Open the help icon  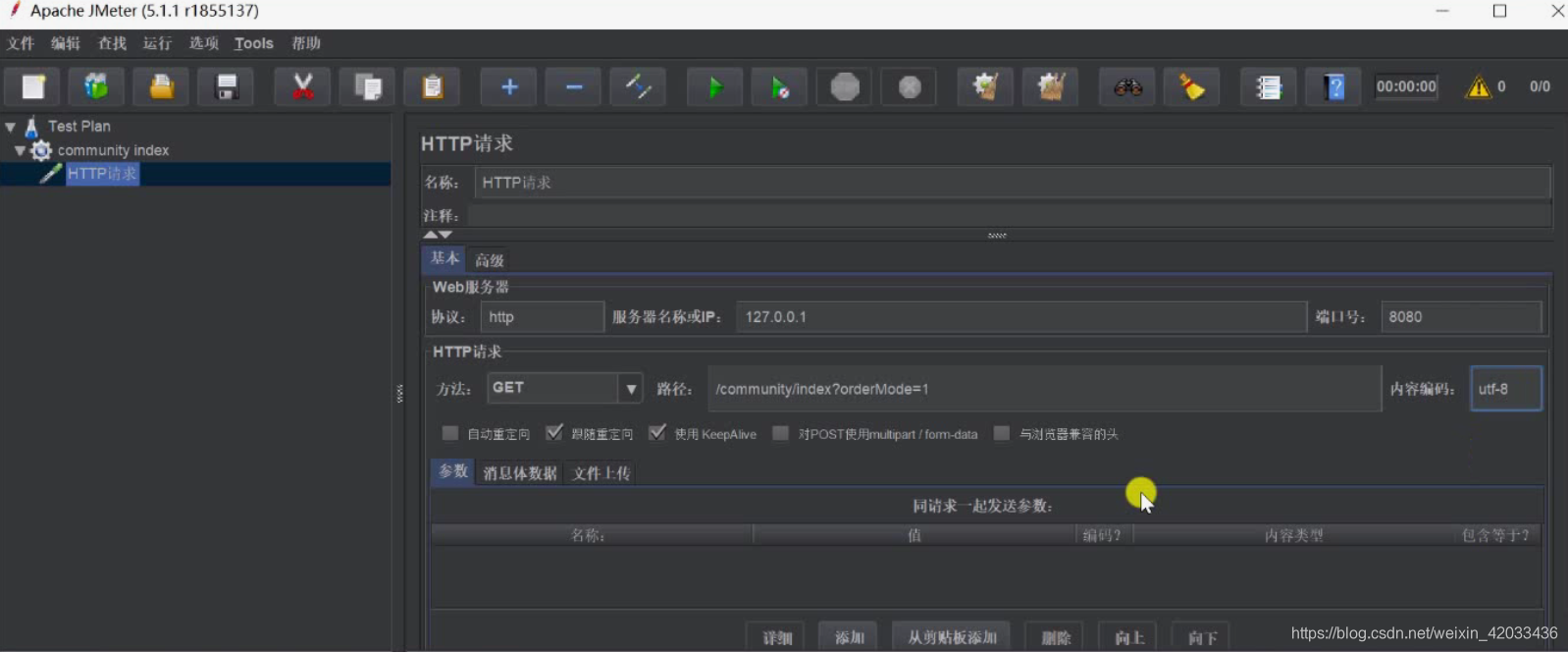click(x=1333, y=87)
